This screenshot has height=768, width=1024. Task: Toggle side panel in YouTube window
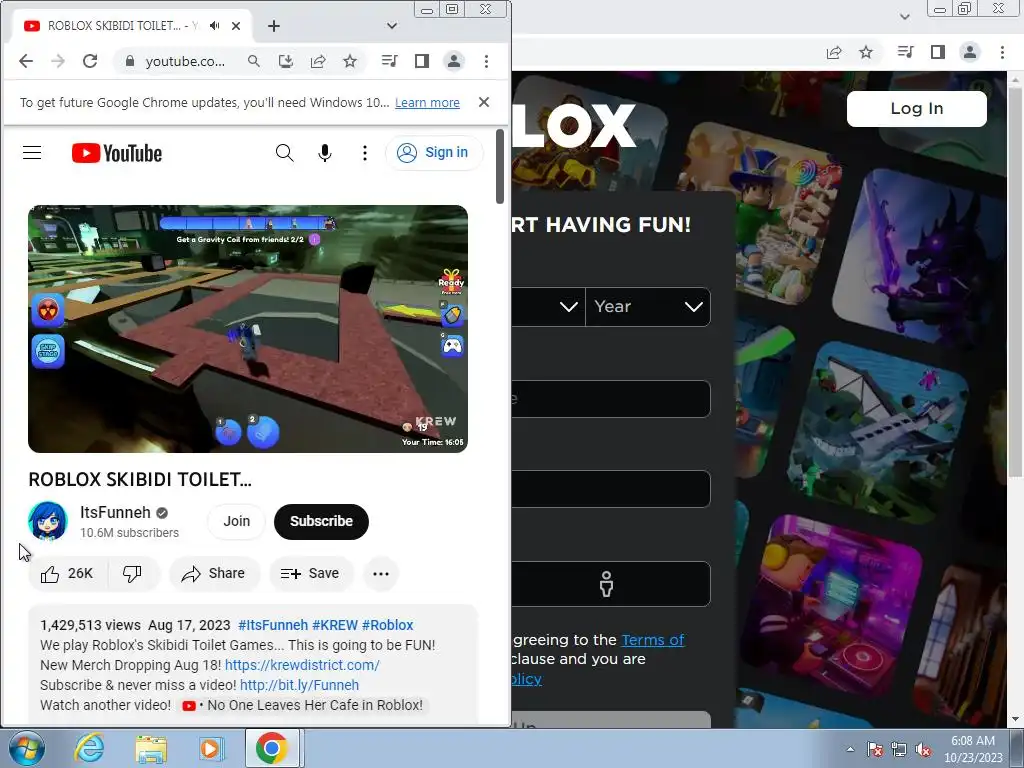[x=422, y=61]
